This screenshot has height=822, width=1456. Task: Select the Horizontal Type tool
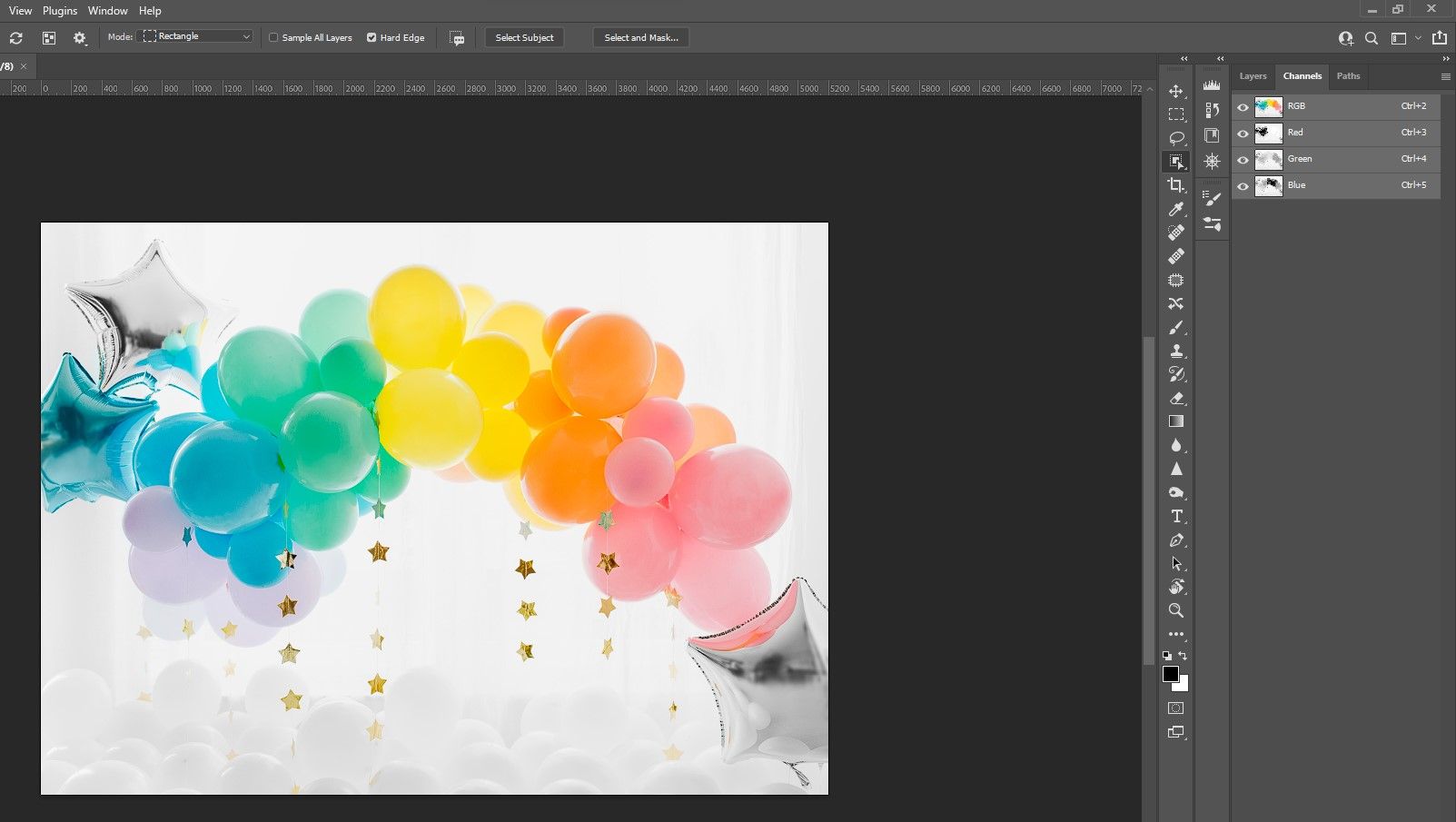point(1175,516)
